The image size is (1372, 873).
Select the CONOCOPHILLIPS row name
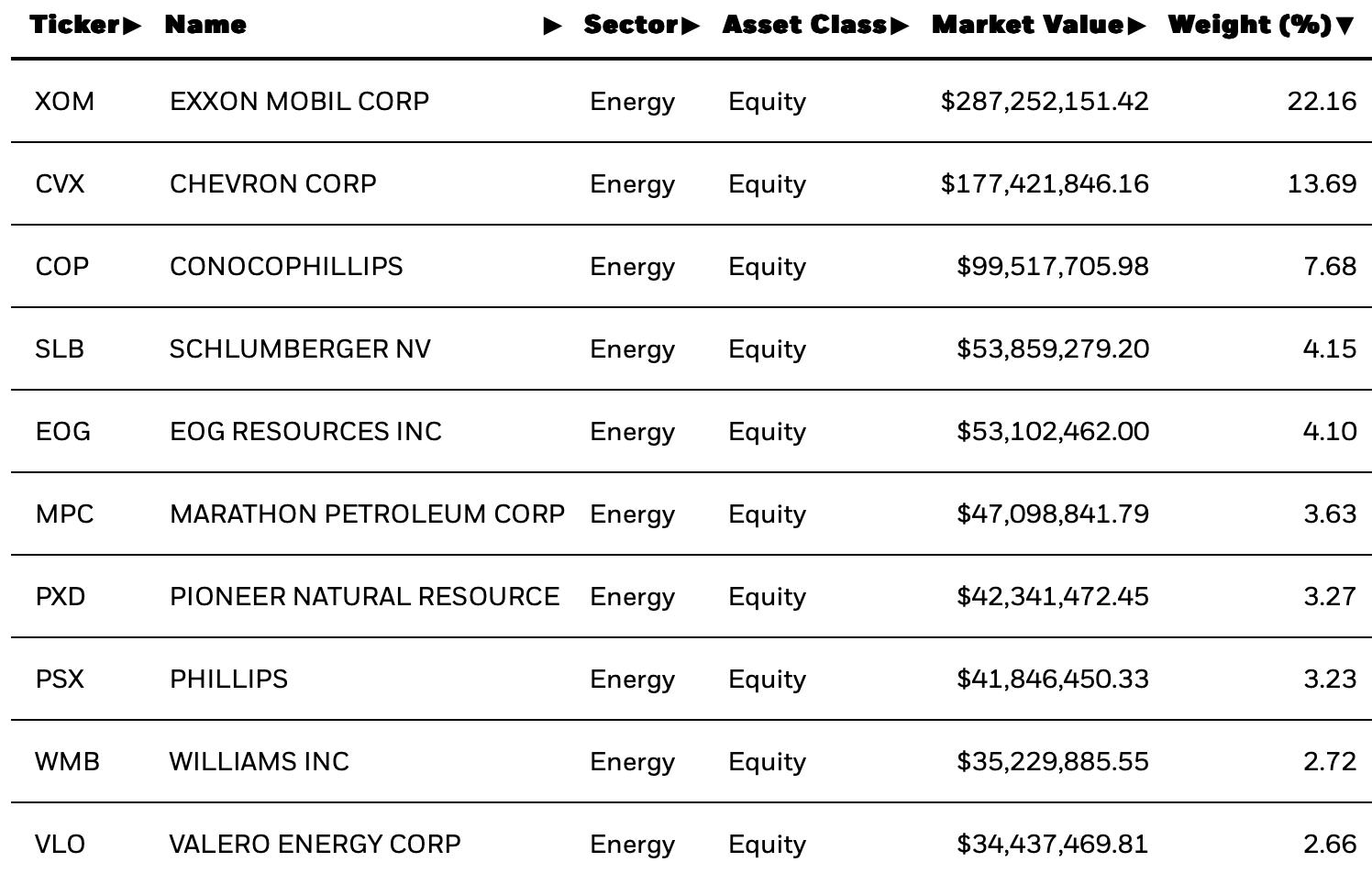[286, 266]
